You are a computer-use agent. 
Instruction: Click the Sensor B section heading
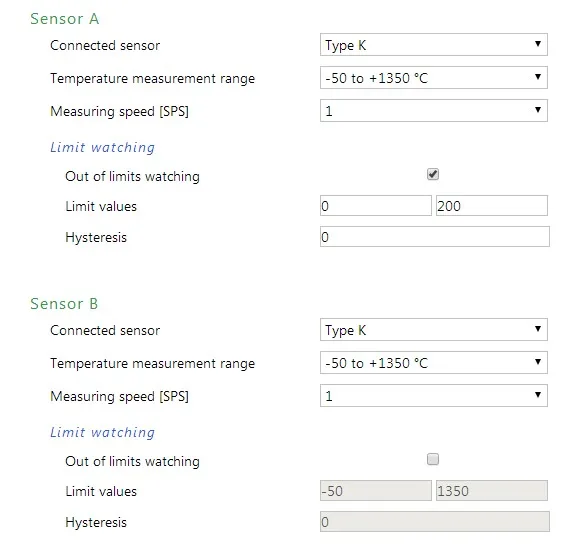point(64,304)
